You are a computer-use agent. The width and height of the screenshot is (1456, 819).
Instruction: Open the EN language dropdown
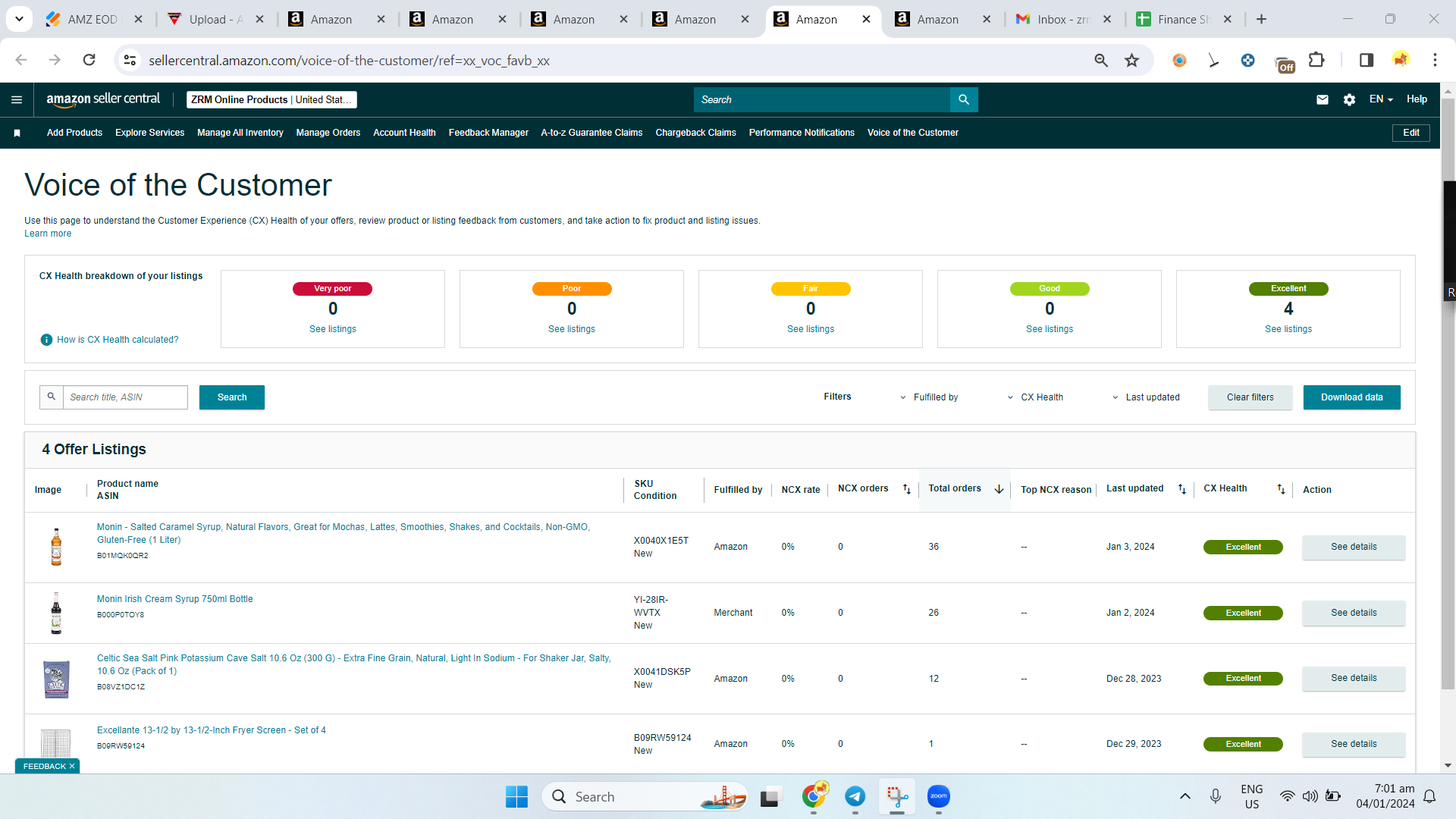tap(1381, 99)
